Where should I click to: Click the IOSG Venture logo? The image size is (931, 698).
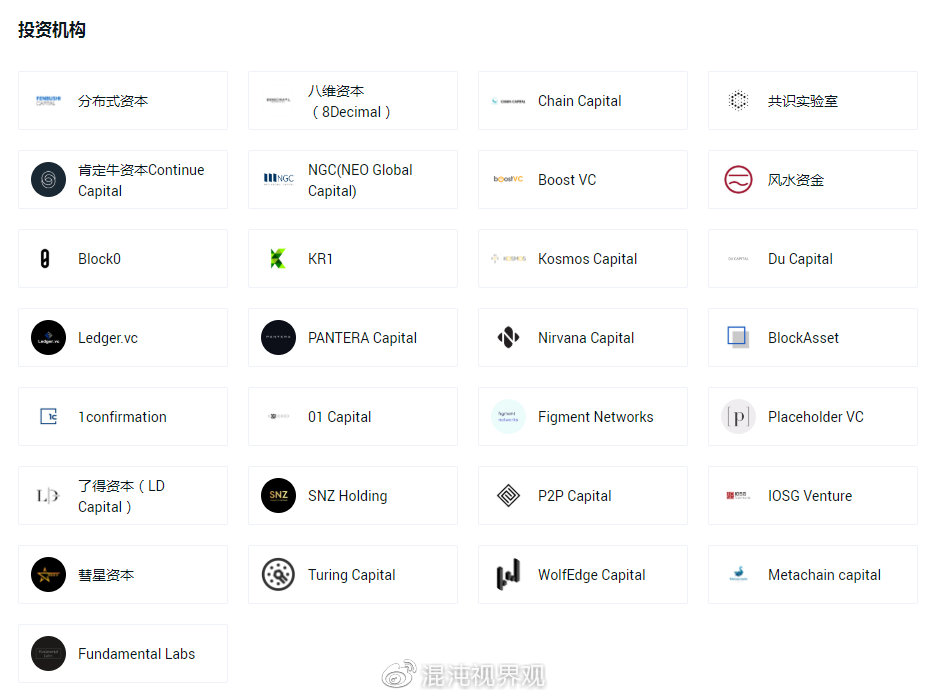tap(738, 496)
